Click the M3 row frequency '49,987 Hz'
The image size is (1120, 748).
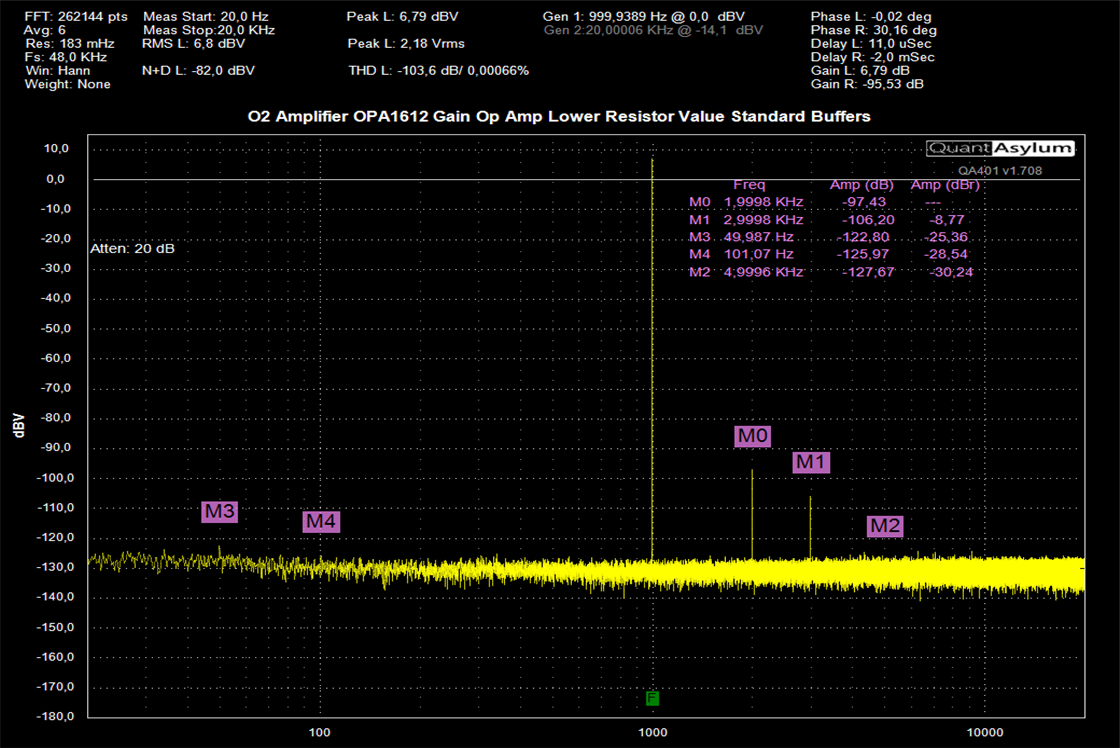coord(759,237)
